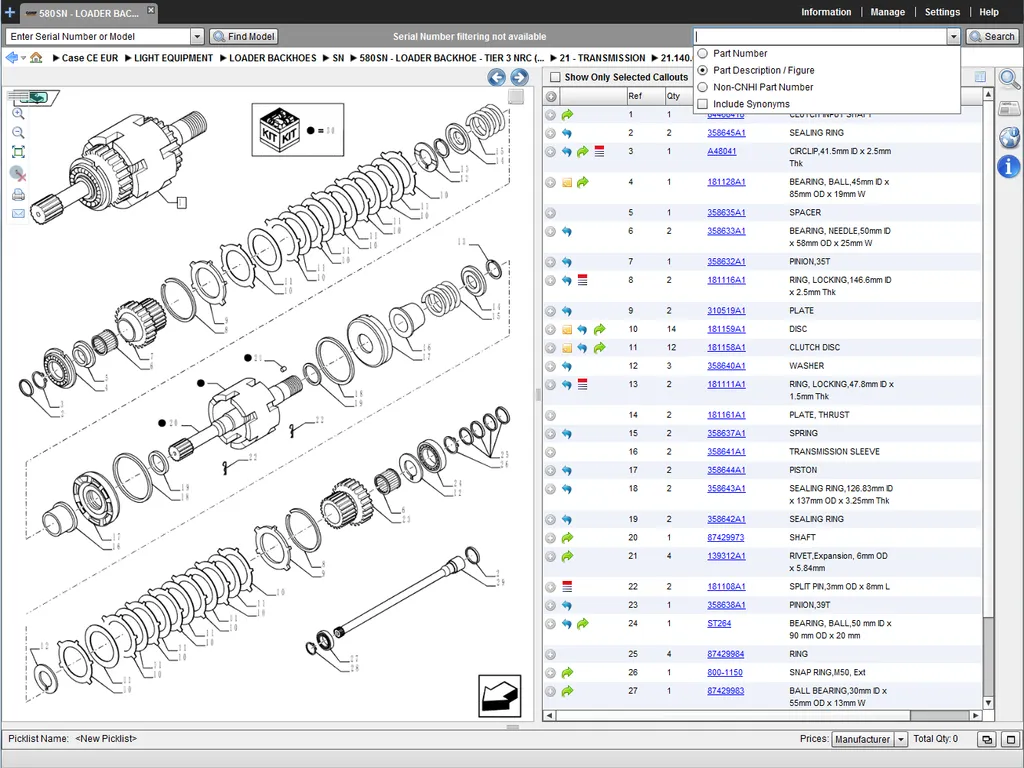Select the Part Number radio option
Screen dimensions: 1024x768
[703, 54]
